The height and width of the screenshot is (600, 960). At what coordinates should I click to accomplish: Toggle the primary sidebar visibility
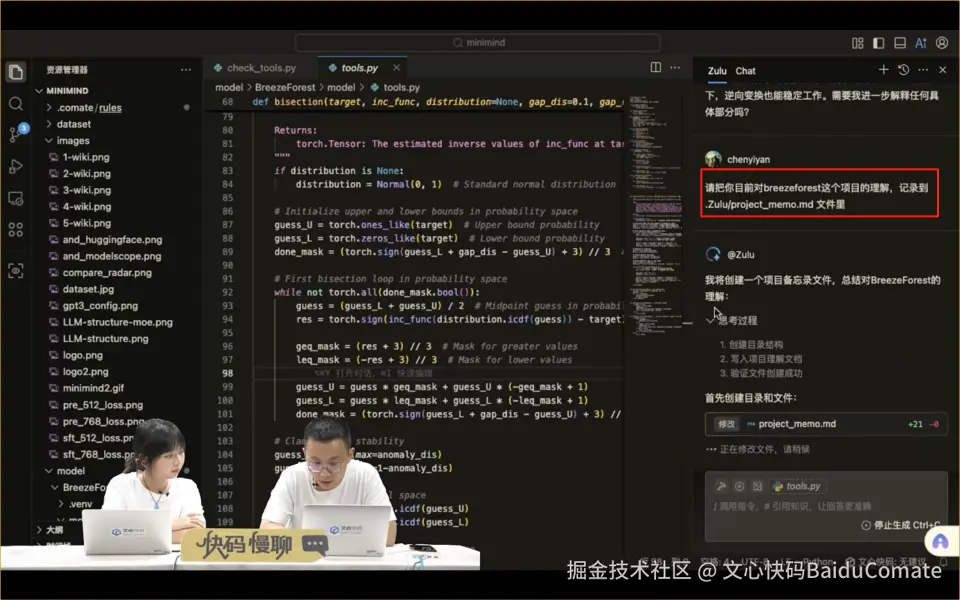pyautogui.click(x=879, y=43)
